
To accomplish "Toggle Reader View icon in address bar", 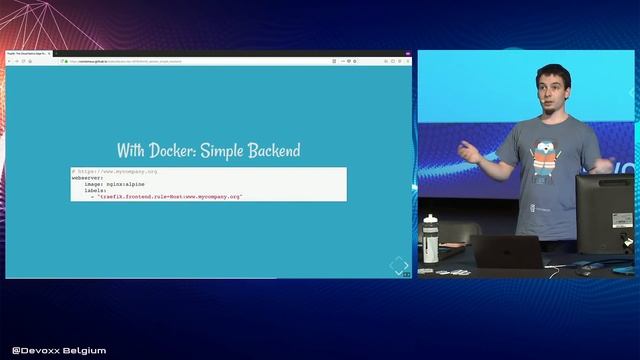I will pos(334,61).
